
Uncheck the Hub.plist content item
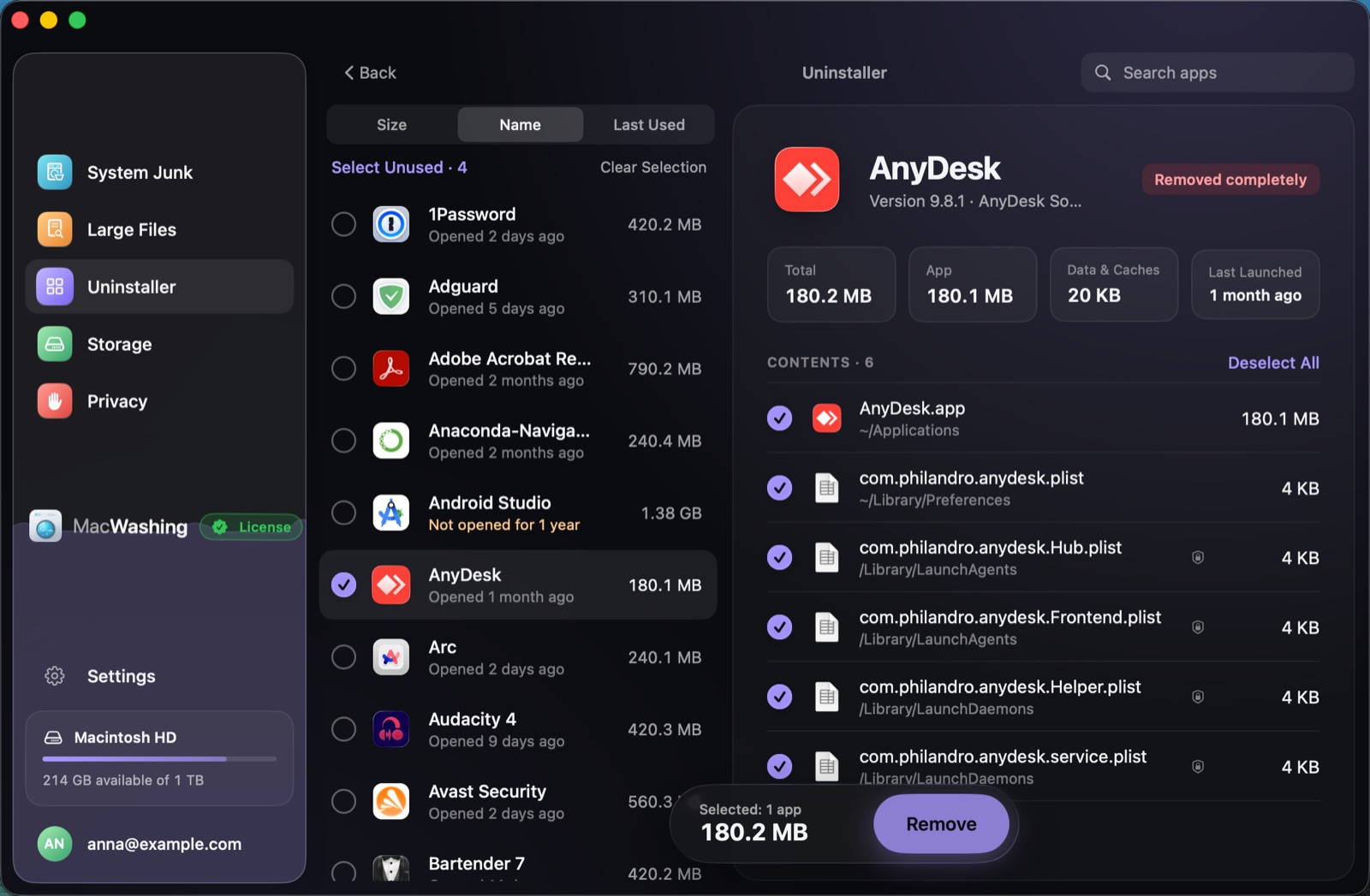click(779, 558)
